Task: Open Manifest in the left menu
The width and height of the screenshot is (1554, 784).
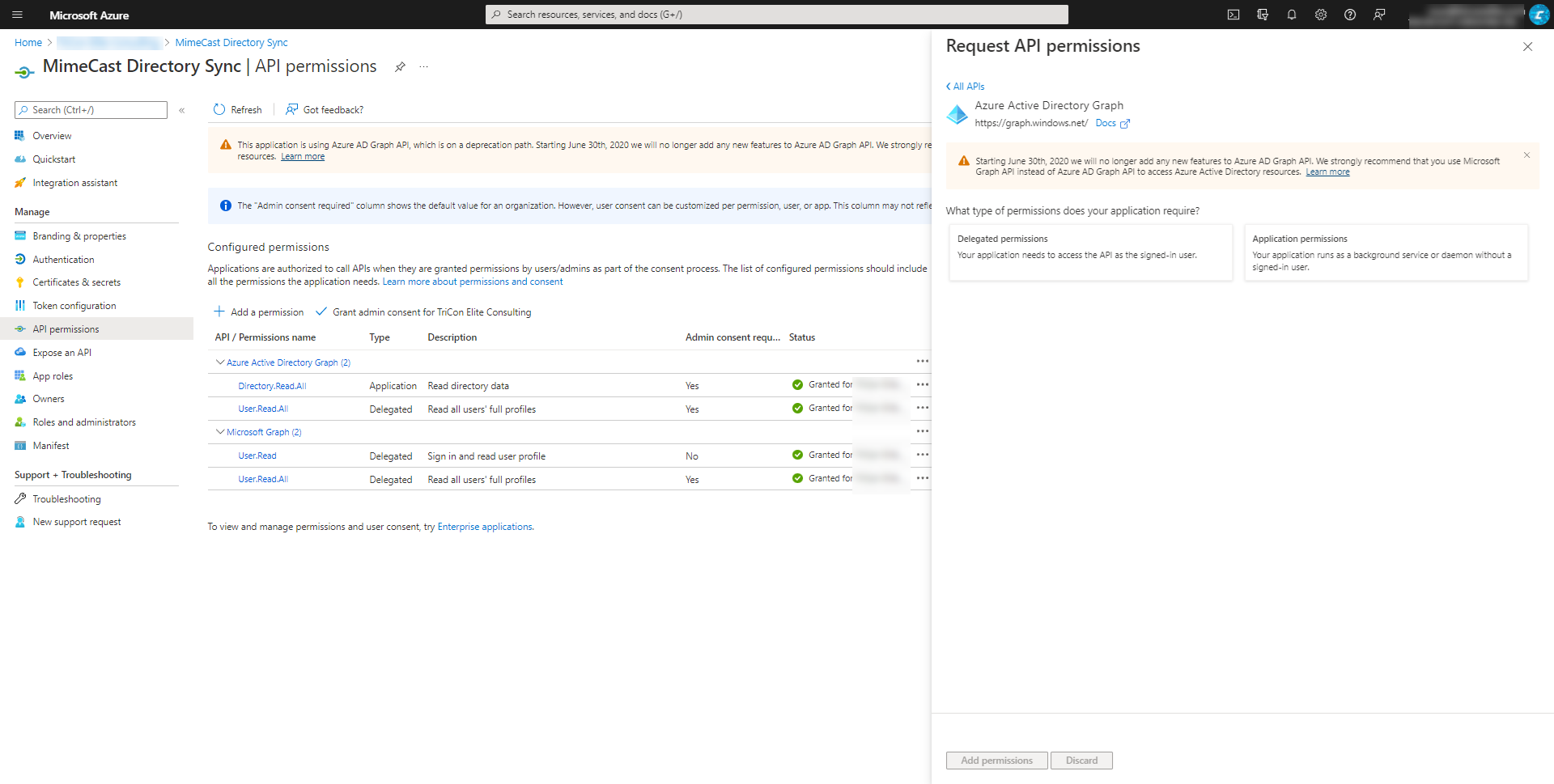Action: (51, 446)
